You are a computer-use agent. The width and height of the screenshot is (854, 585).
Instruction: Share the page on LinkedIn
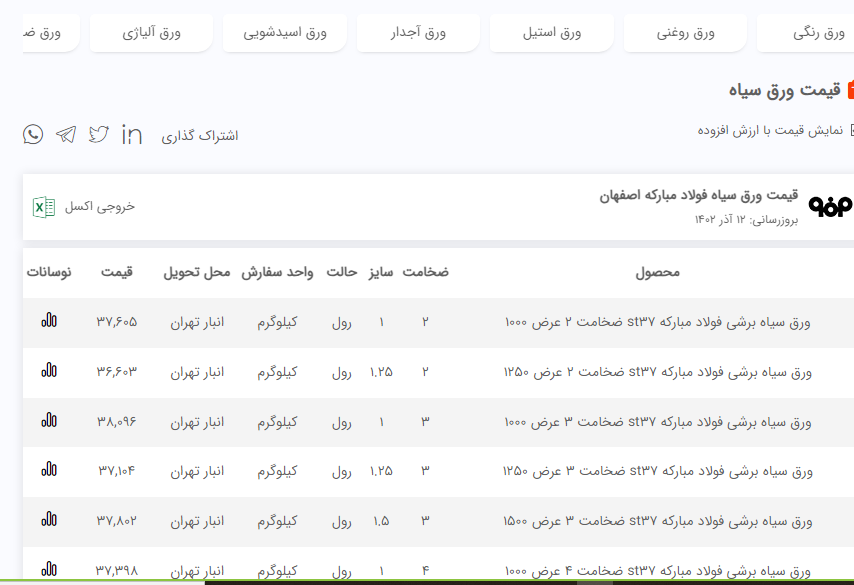(x=131, y=134)
